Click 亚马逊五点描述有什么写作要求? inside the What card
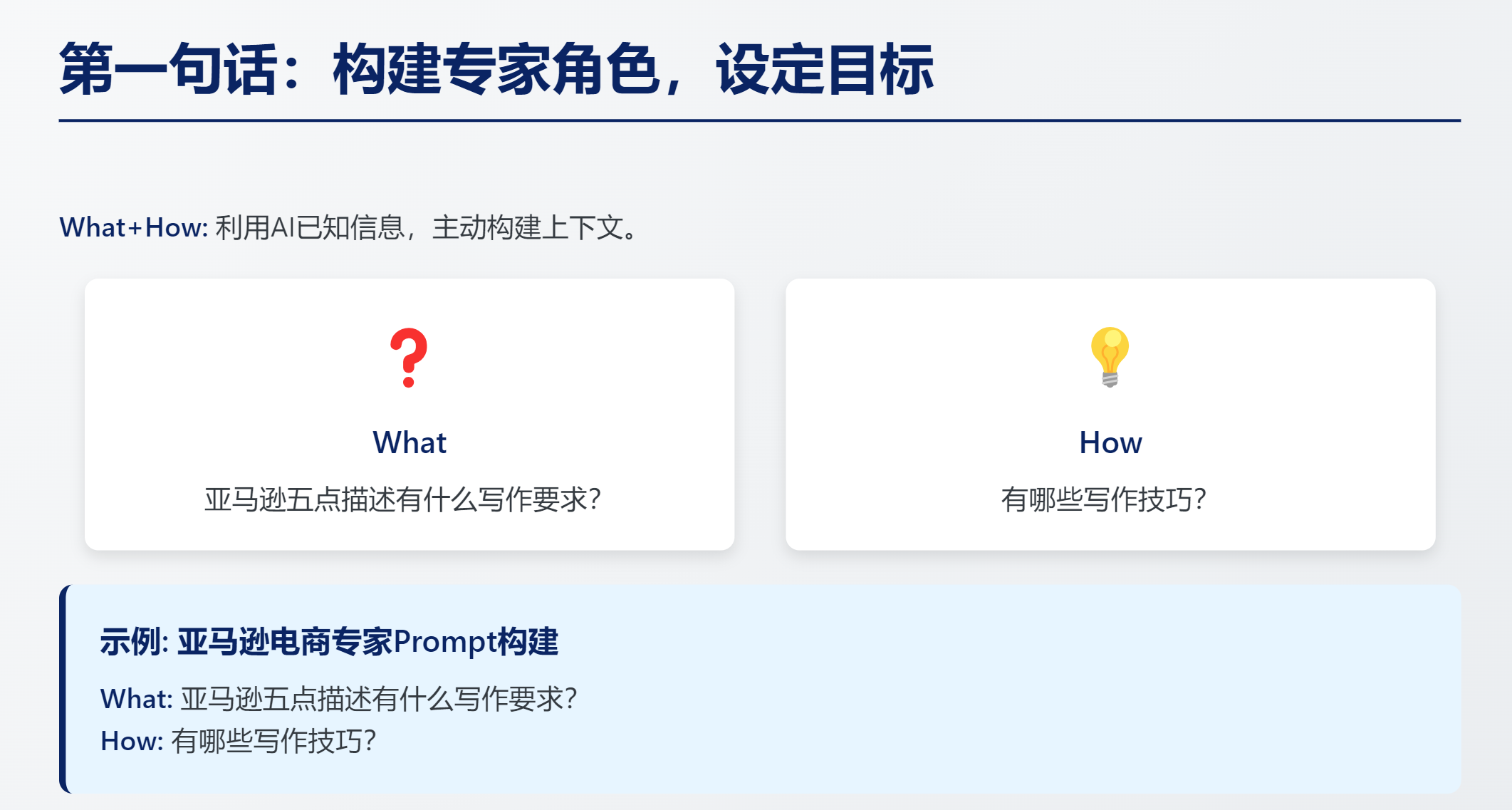 click(403, 499)
